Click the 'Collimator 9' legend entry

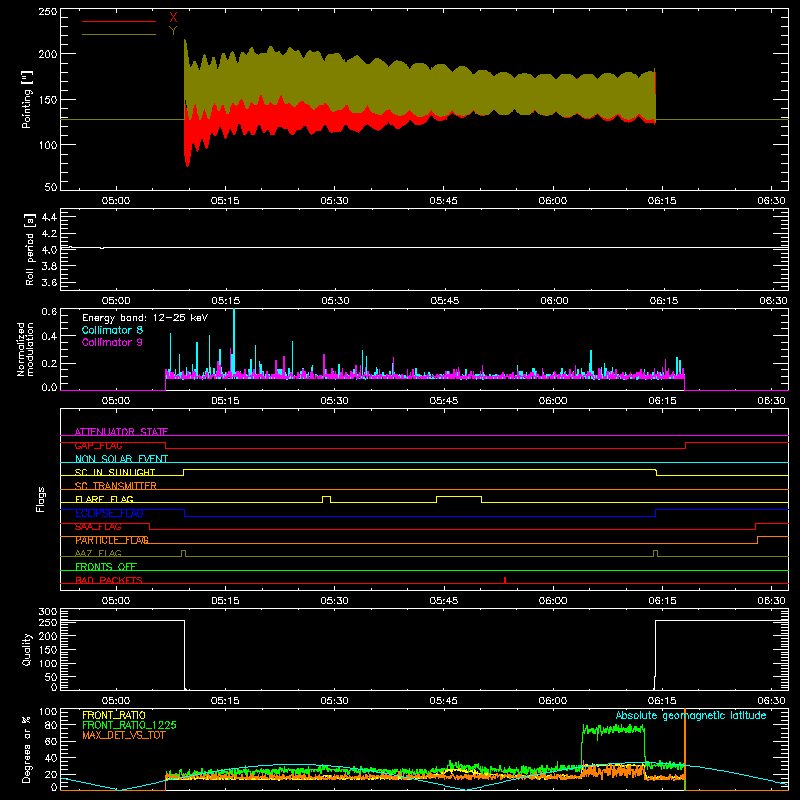click(x=112, y=342)
